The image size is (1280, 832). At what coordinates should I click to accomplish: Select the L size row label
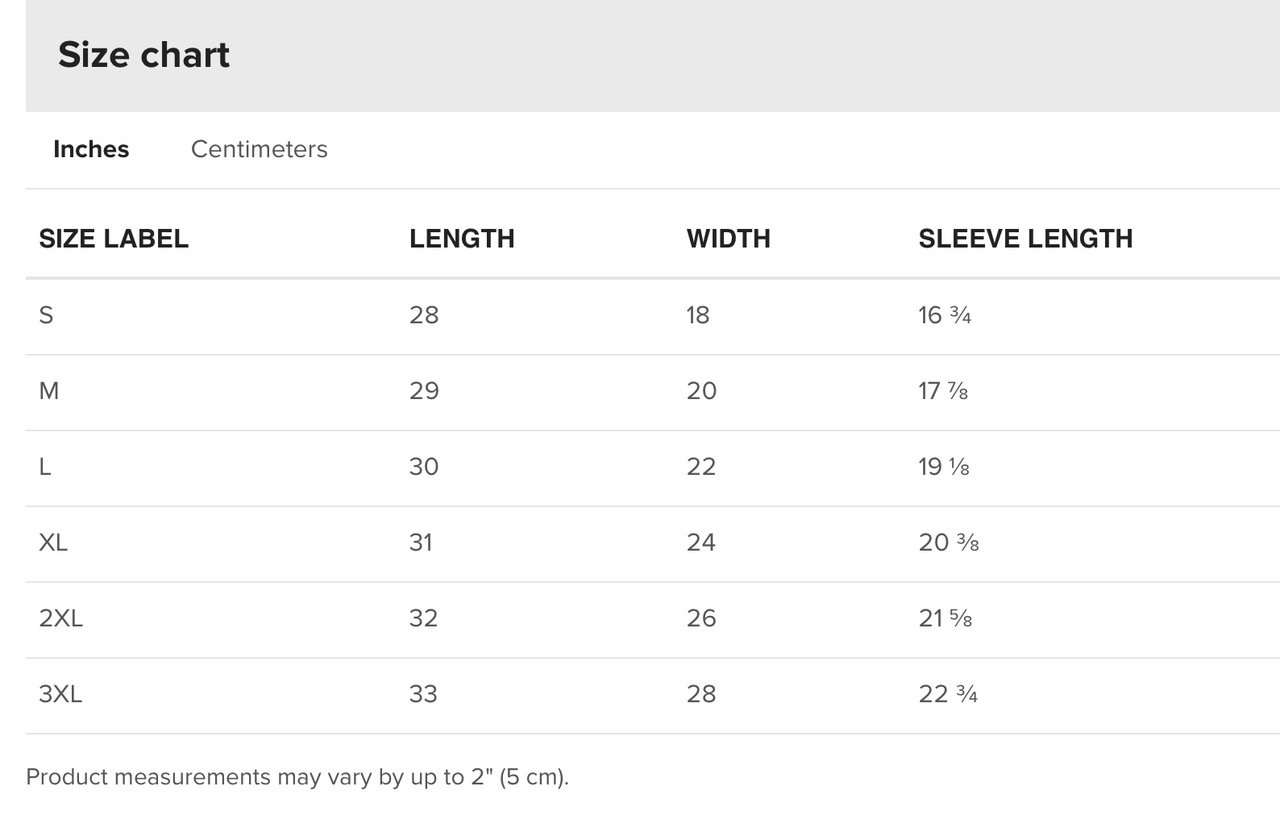pos(45,467)
